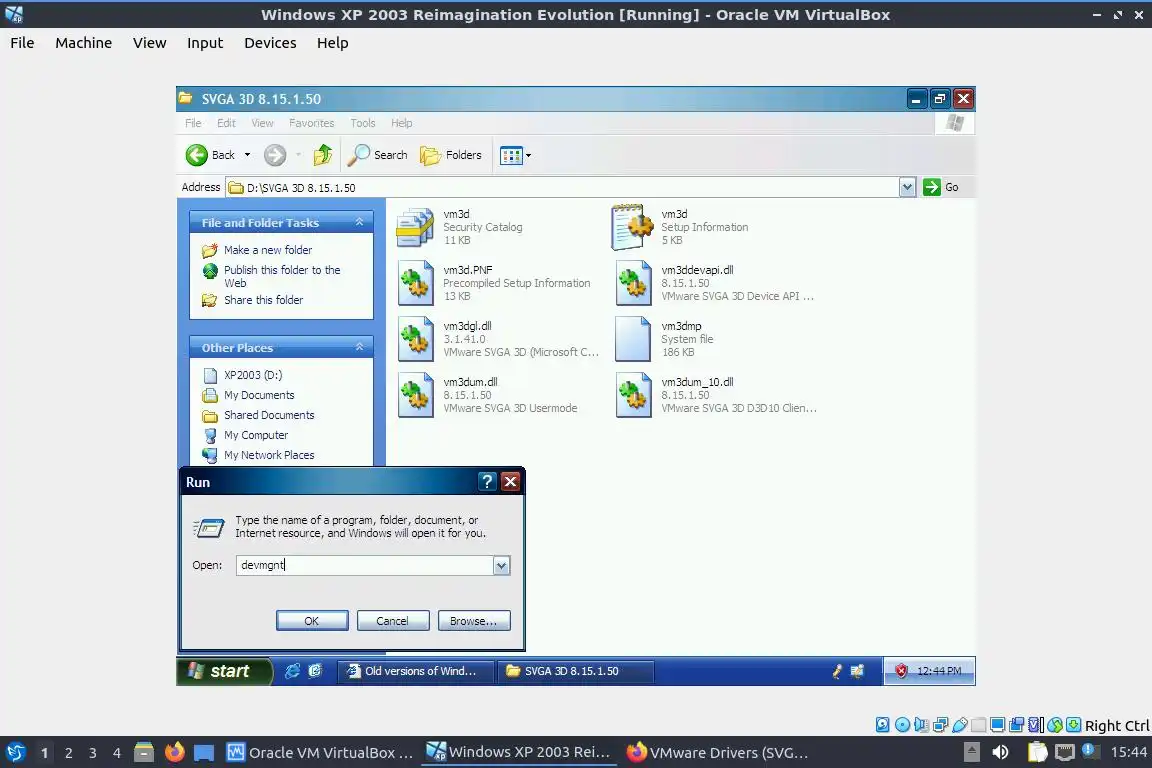Switch to Oracle VM VirtualBox host task
The height and width of the screenshot is (768, 1152).
pyautogui.click(x=320, y=752)
